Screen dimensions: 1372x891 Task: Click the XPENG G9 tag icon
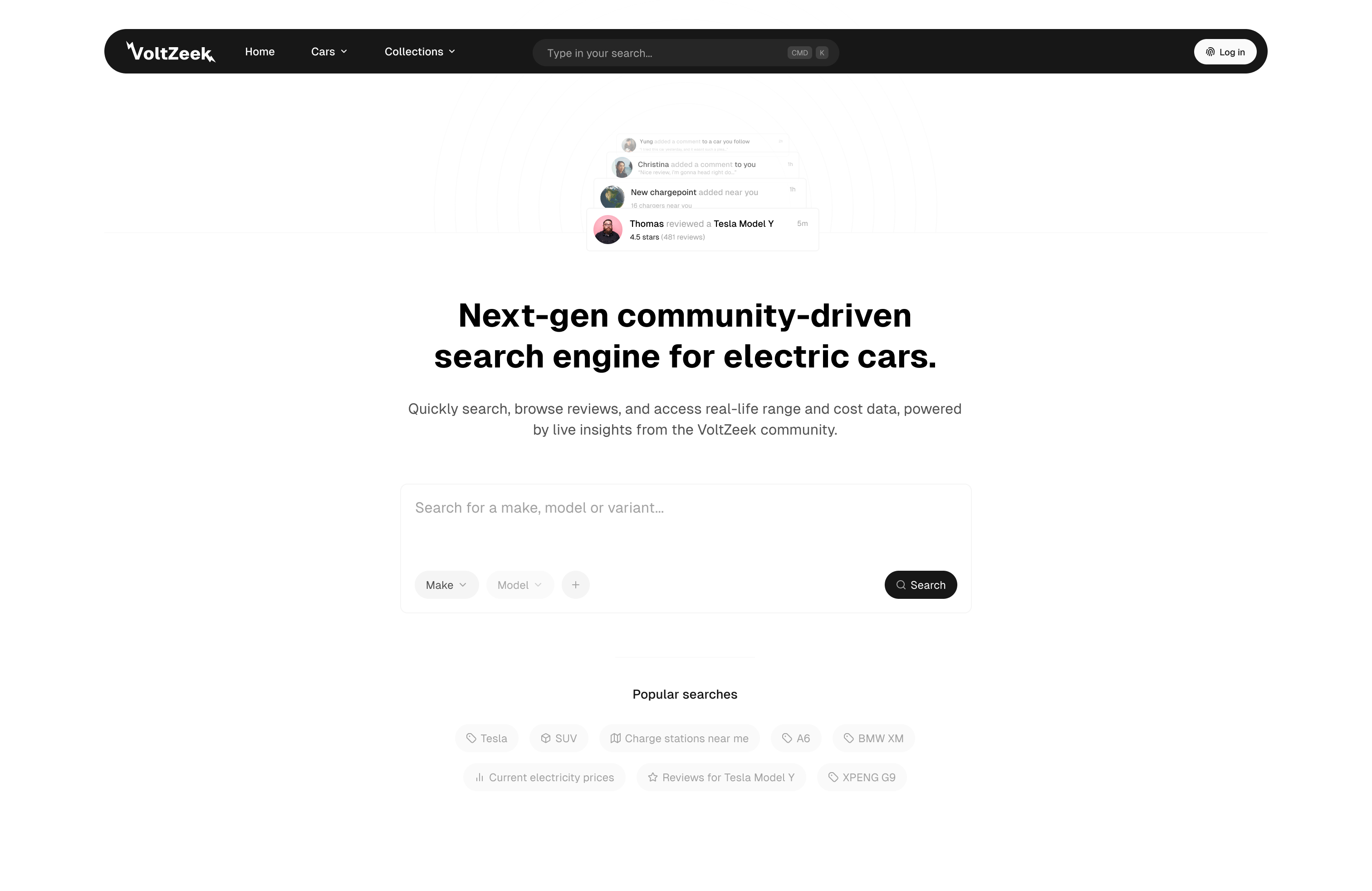point(833,777)
